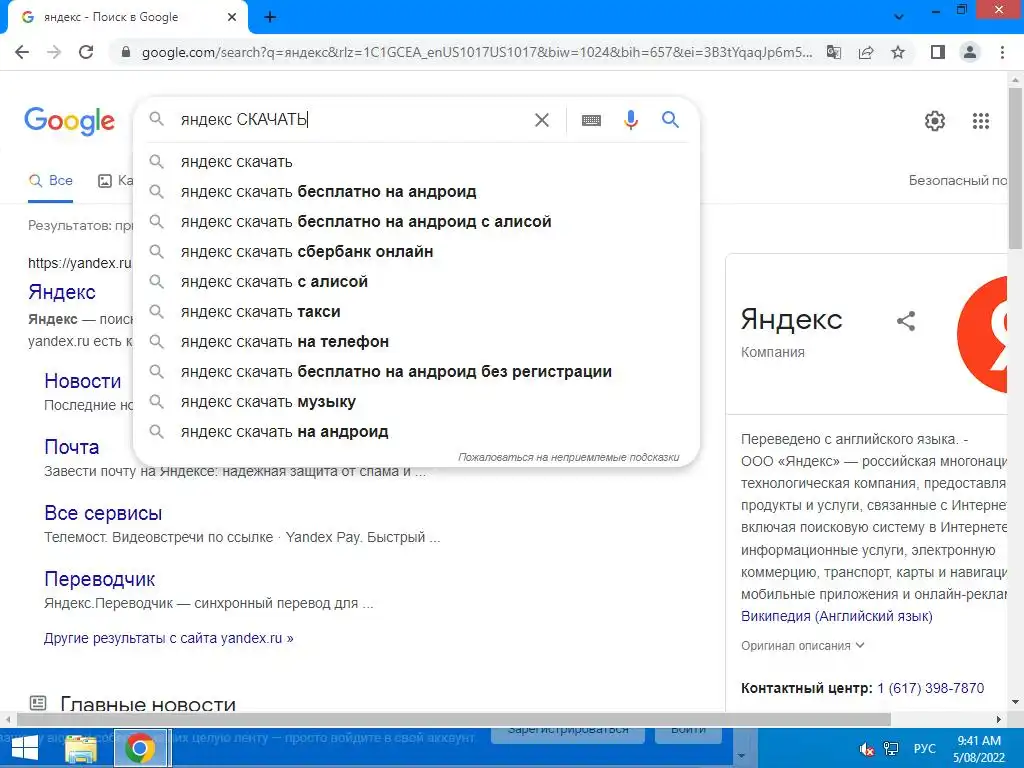1024x768 pixels.
Task: Click the Chrome taskbar icon
Action: coord(140,748)
